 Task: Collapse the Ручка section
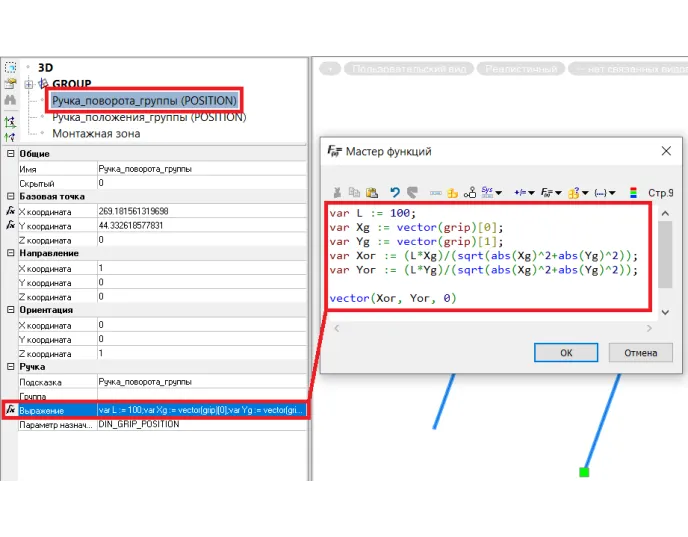11,366
